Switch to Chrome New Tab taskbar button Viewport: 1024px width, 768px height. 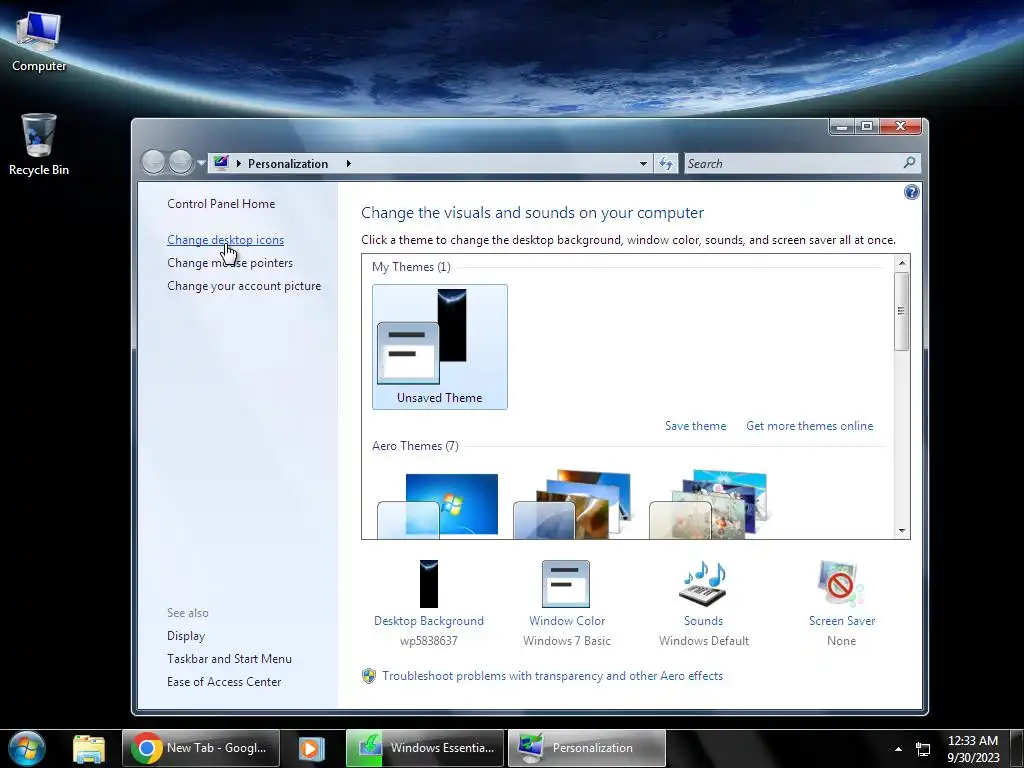[x=201, y=748]
